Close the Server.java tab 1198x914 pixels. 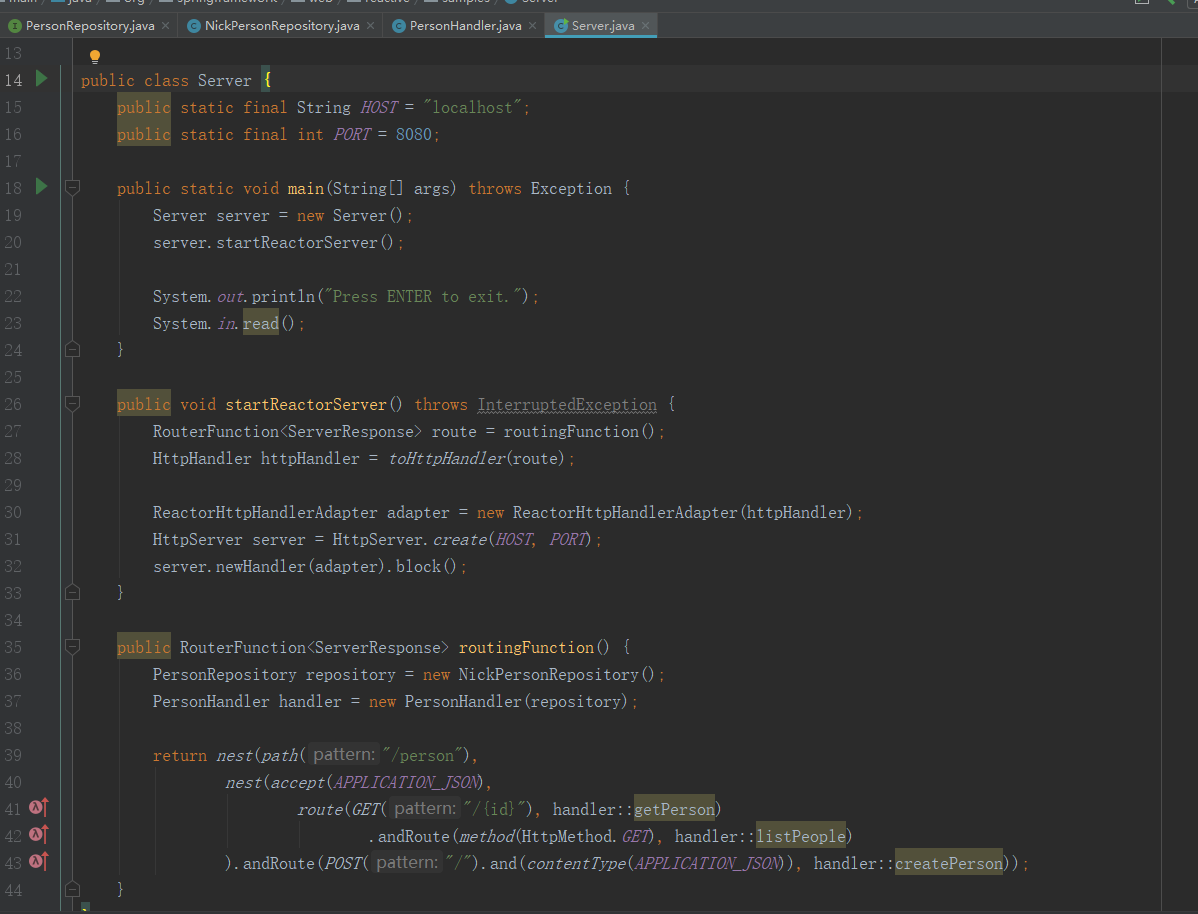tap(646, 25)
